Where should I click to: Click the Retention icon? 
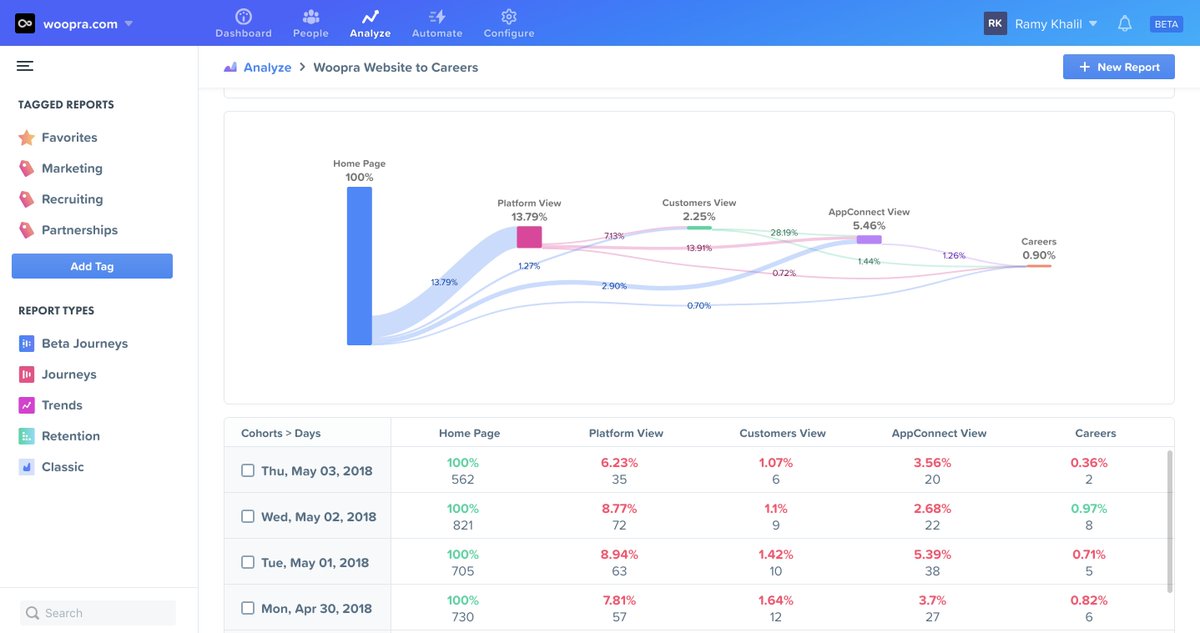pyautogui.click(x=27, y=436)
